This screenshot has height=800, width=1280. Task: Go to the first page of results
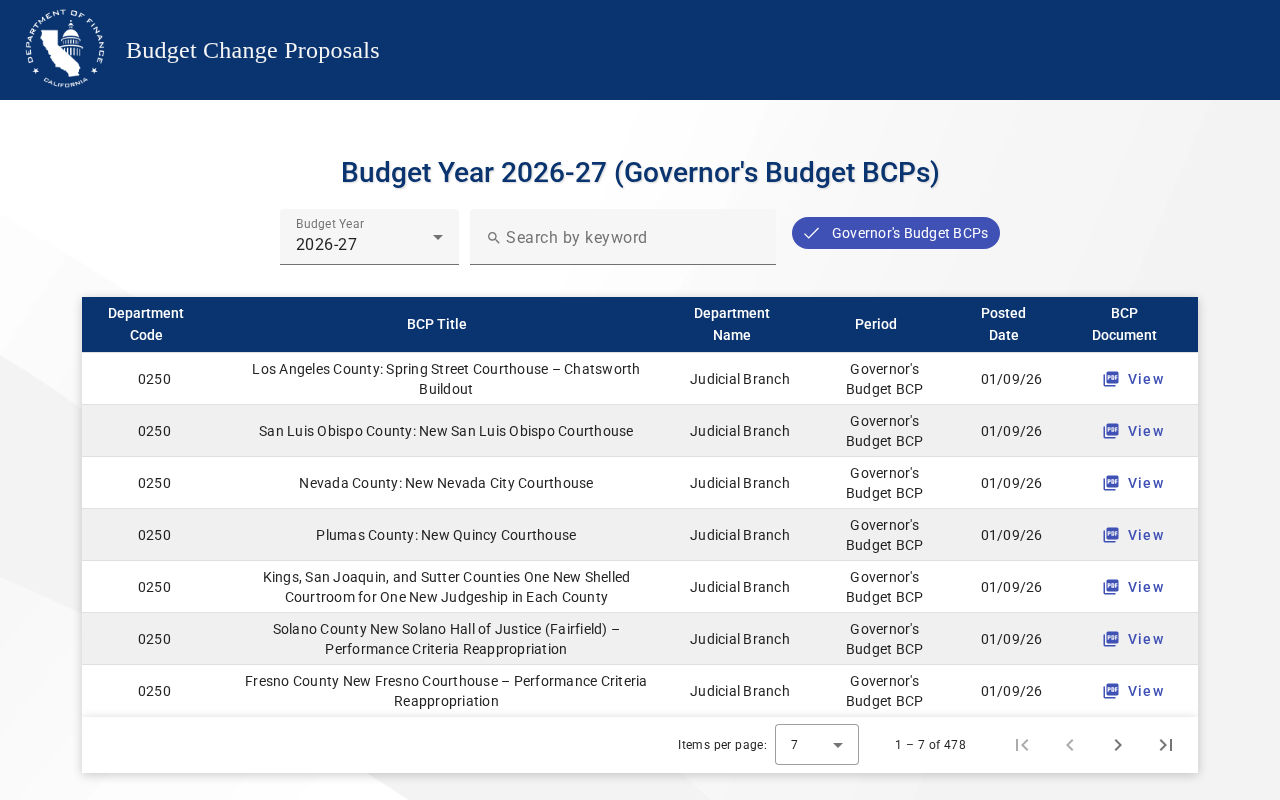tap(1022, 745)
